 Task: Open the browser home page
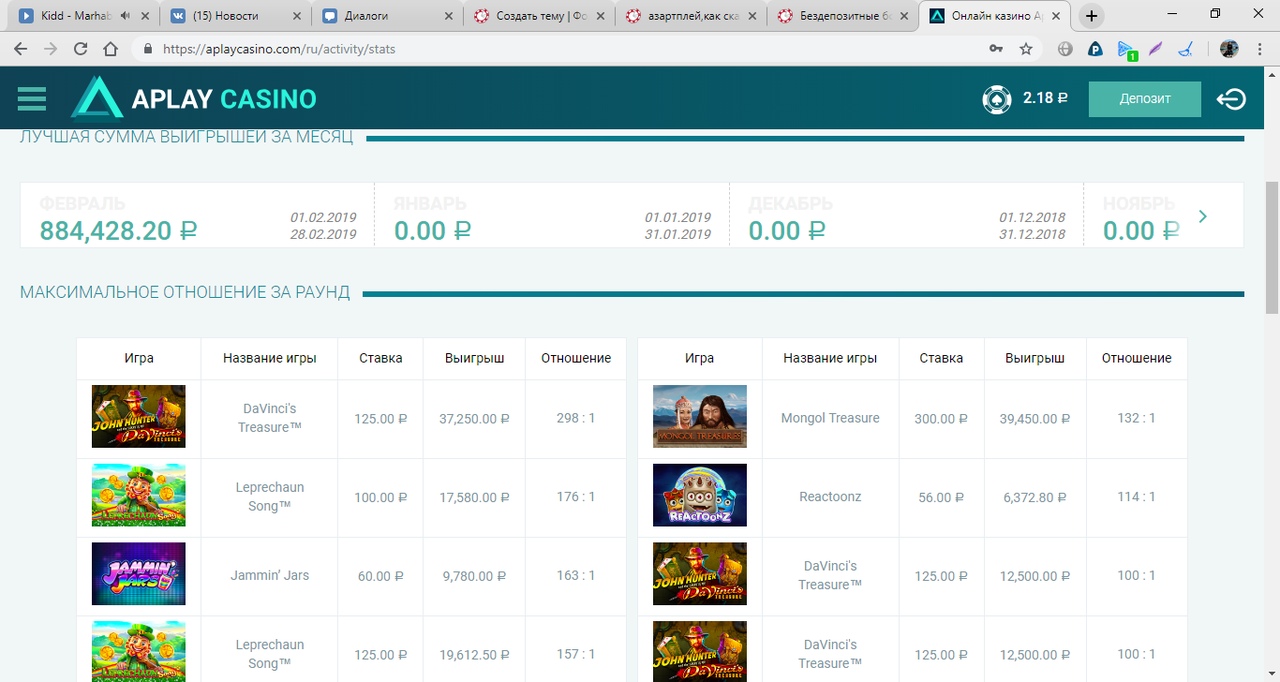[110, 48]
